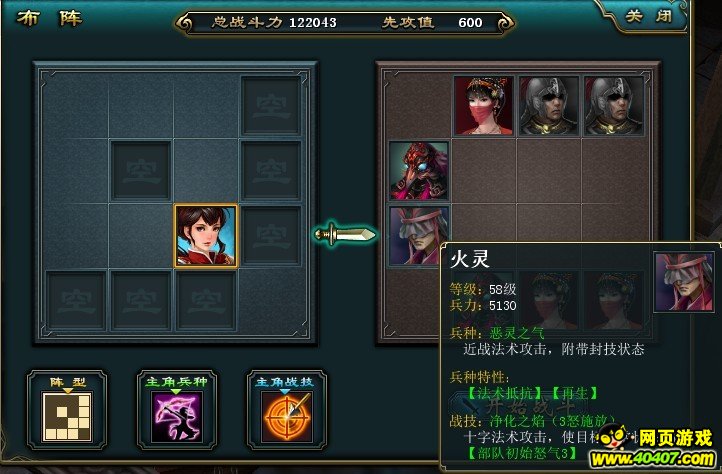722x474 pixels.
Task: Select the first helmeted soldier enemy portrait
Action: pos(549,106)
